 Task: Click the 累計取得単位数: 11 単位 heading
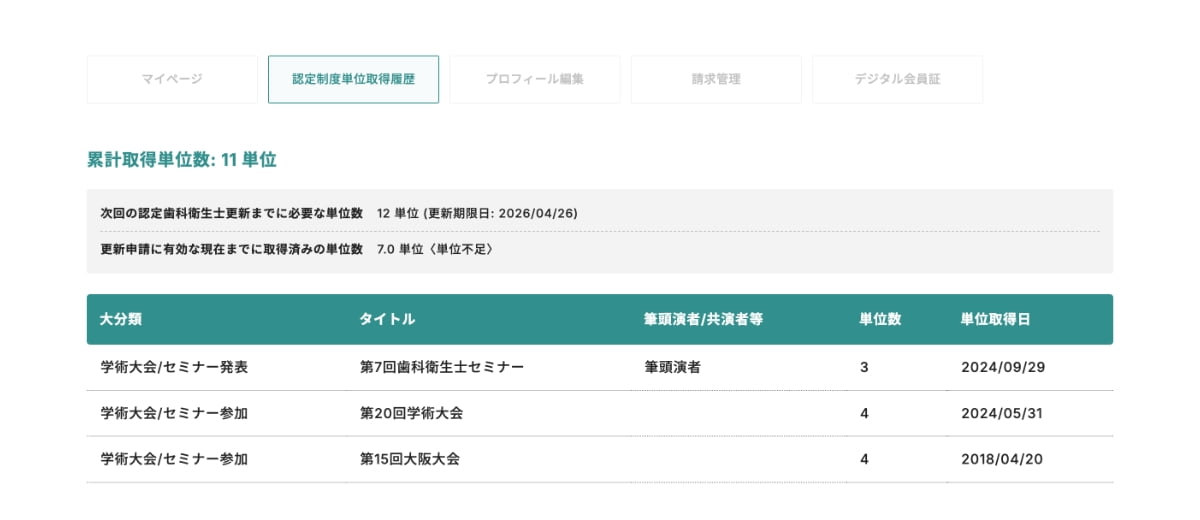(182, 159)
